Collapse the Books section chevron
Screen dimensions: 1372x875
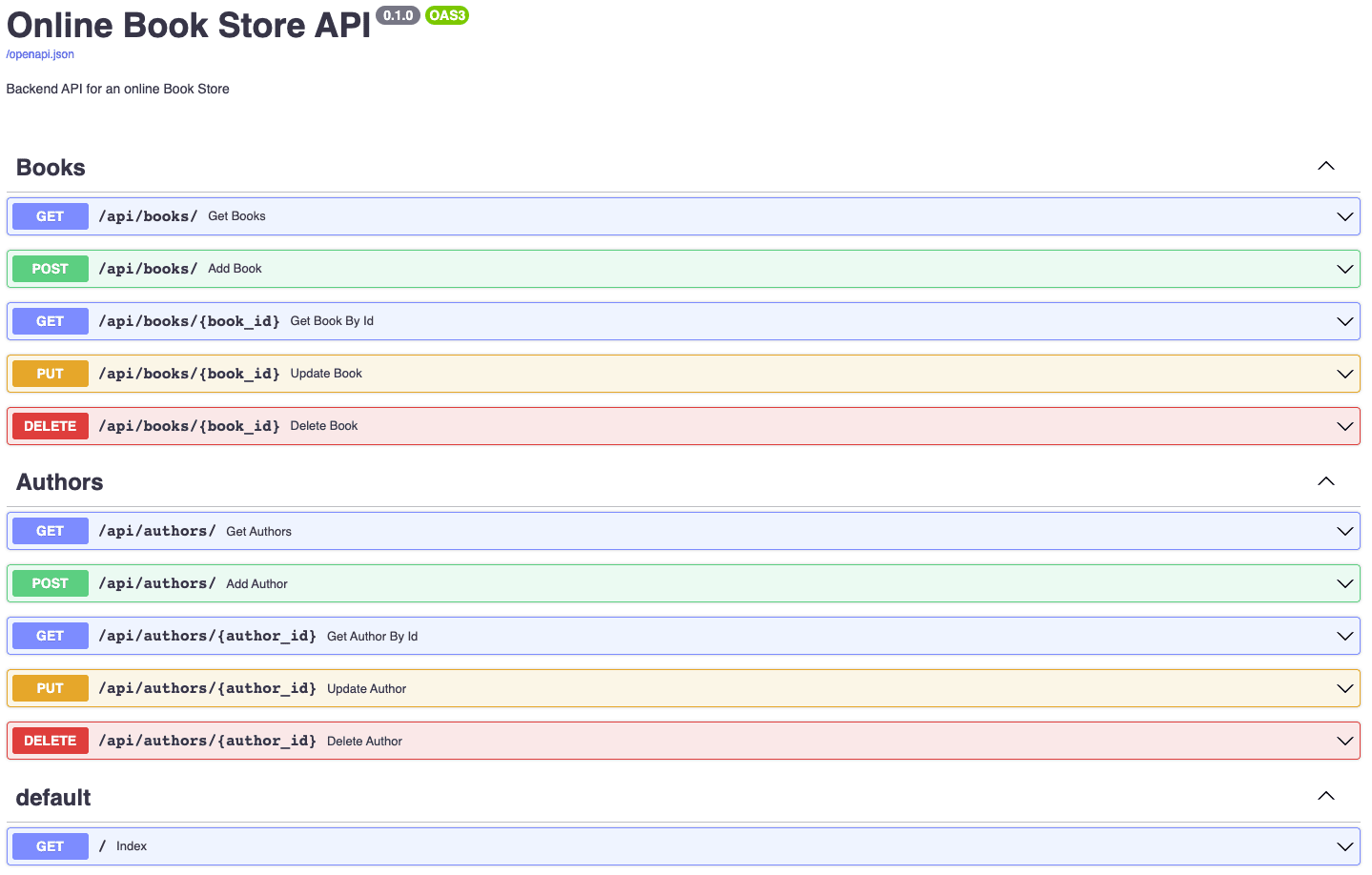[1326, 166]
